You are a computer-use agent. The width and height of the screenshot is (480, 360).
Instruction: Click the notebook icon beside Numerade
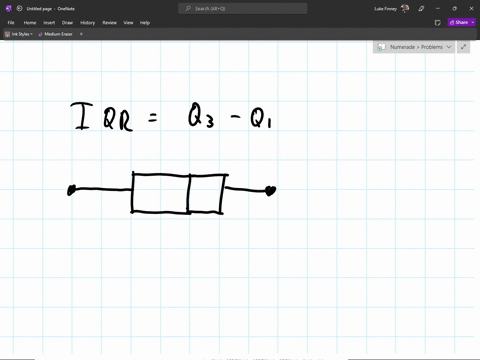click(381, 47)
